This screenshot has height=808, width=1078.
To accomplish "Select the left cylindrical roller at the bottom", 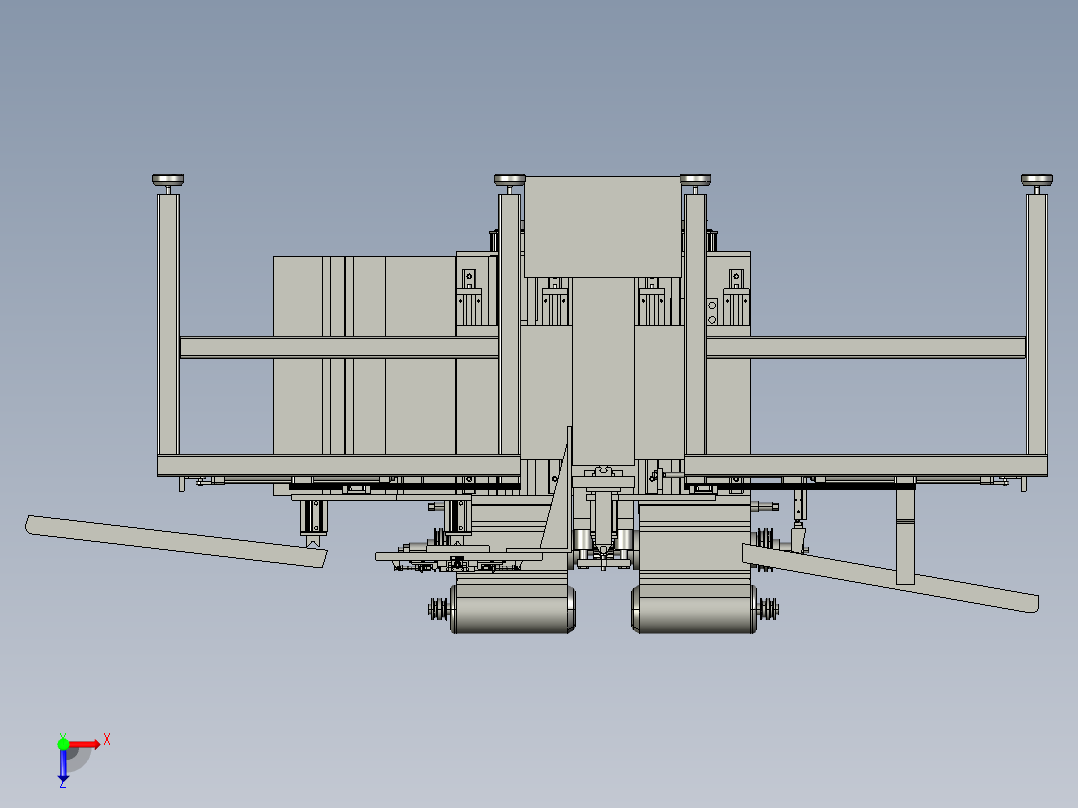I will 513,609.
